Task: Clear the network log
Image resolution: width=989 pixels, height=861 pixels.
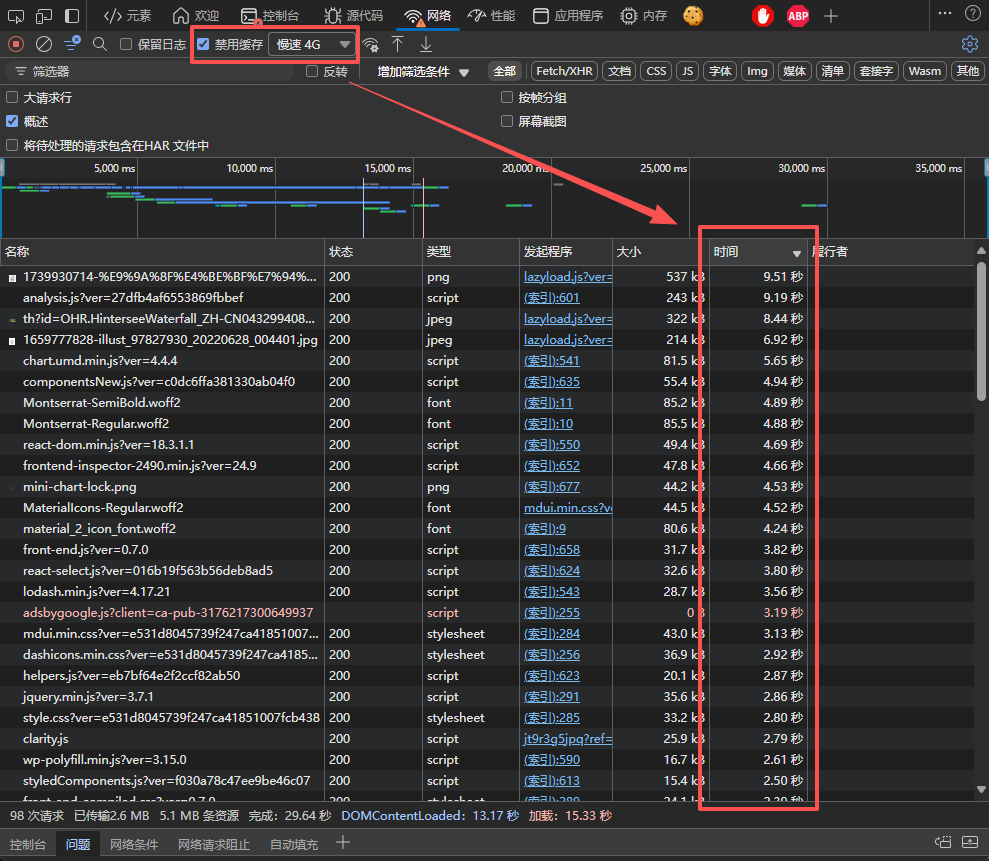Action: 44,44
